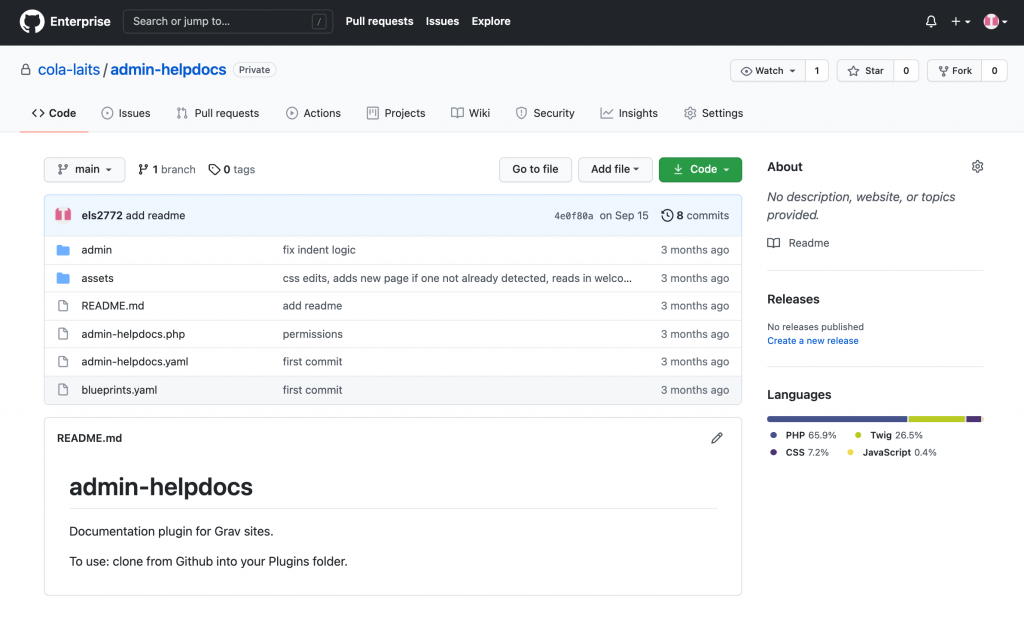Click the private repository lock icon
Viewport: 1024px width, 619px height.
(x=25, y=70)
